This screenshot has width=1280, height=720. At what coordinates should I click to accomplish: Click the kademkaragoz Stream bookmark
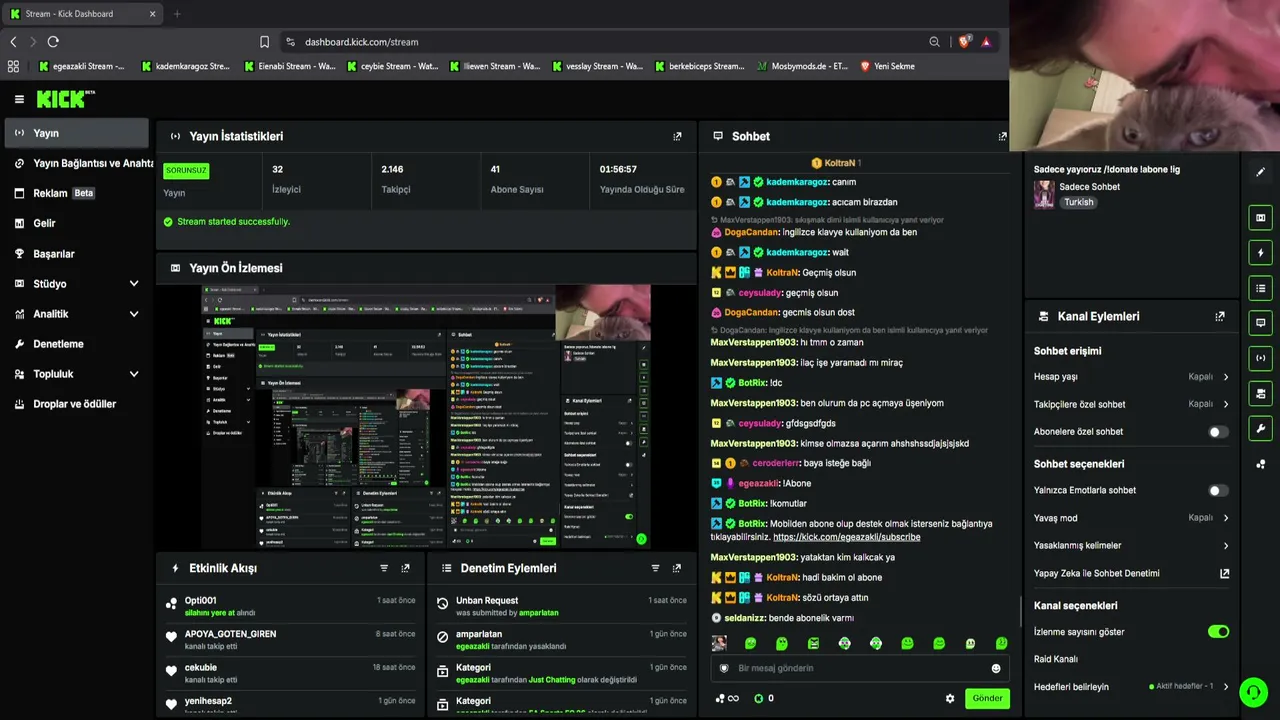click(x=186, y=66)
